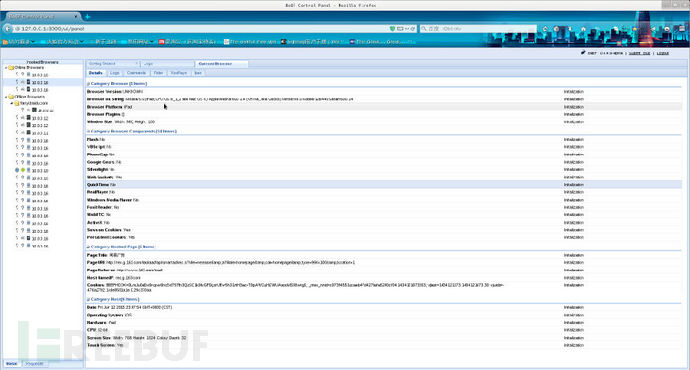Click the Firefox back arrow button

[x=7, y=29]
